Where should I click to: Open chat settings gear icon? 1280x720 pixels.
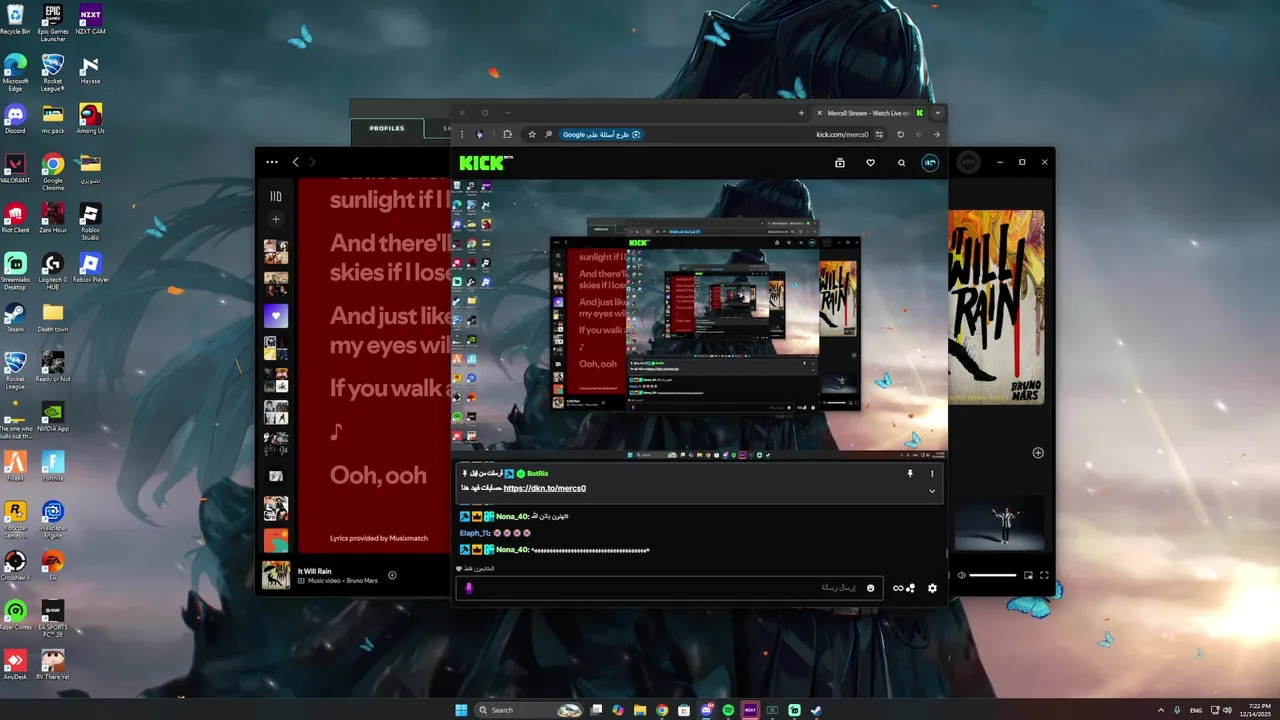tap(932, 588)
